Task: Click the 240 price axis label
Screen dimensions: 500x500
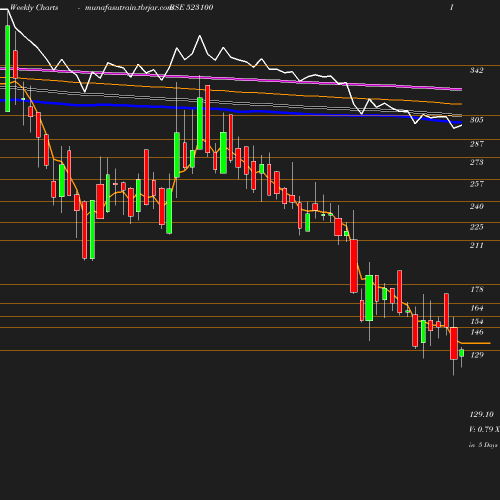Action: click(x=476, y=206)
